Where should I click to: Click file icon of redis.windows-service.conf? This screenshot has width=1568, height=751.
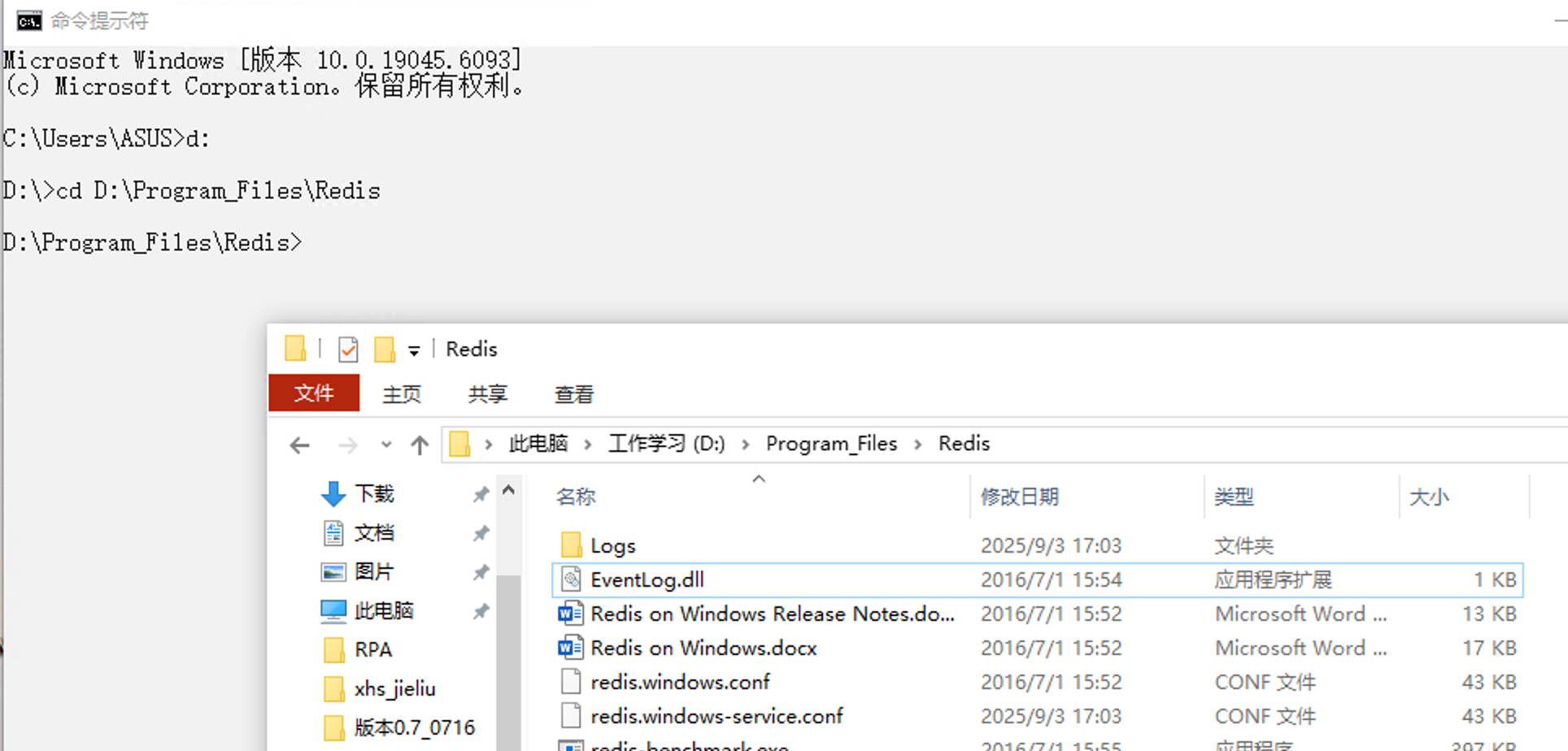pyautogui.click(x=572, y=715)
